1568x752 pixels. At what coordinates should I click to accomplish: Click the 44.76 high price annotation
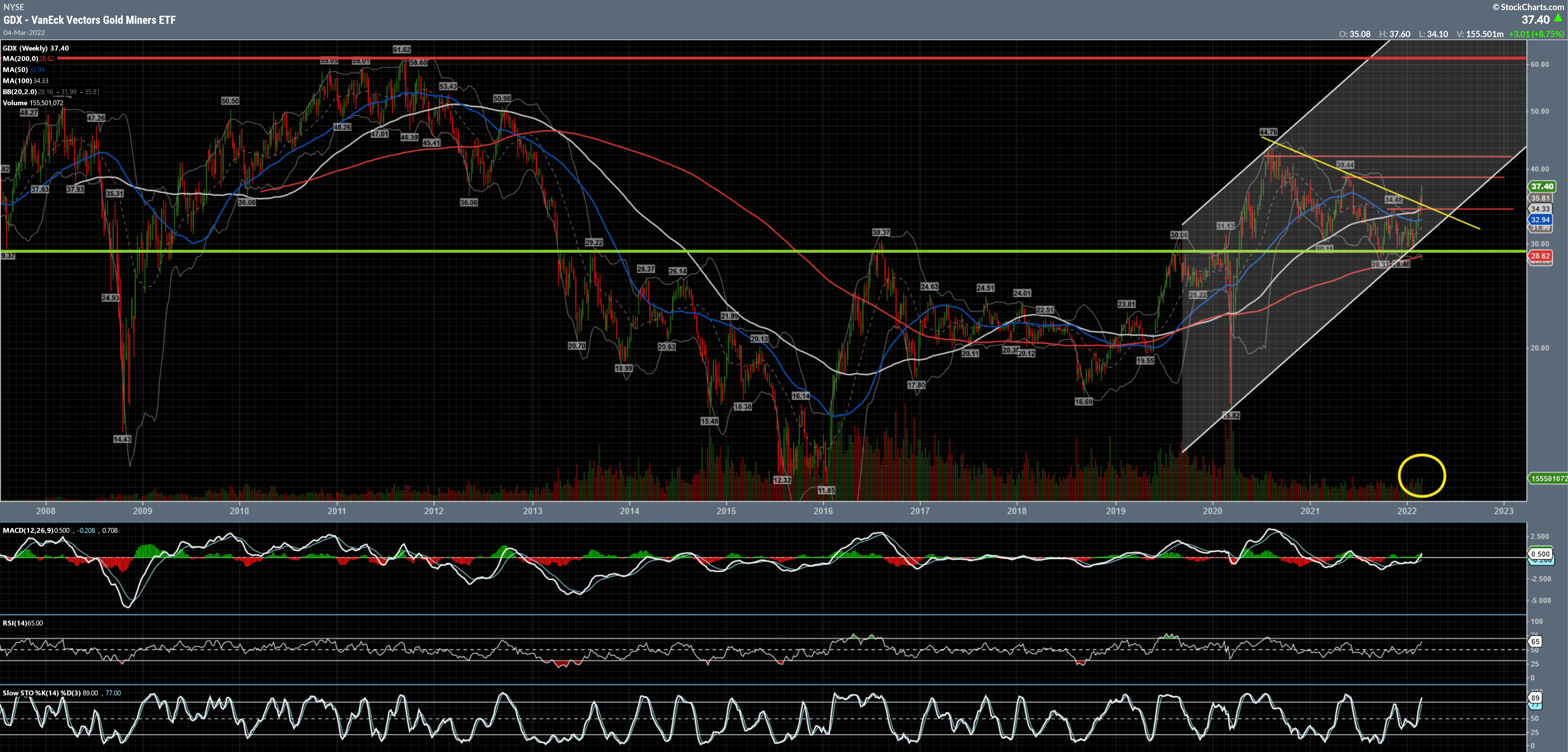click(1268, 132)
